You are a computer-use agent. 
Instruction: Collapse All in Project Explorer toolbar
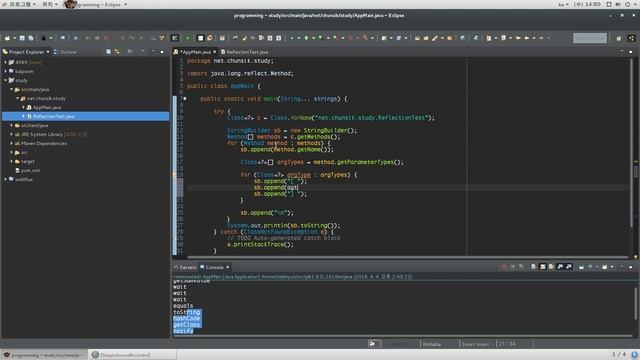pyautogui.click(x=108, y=52)
